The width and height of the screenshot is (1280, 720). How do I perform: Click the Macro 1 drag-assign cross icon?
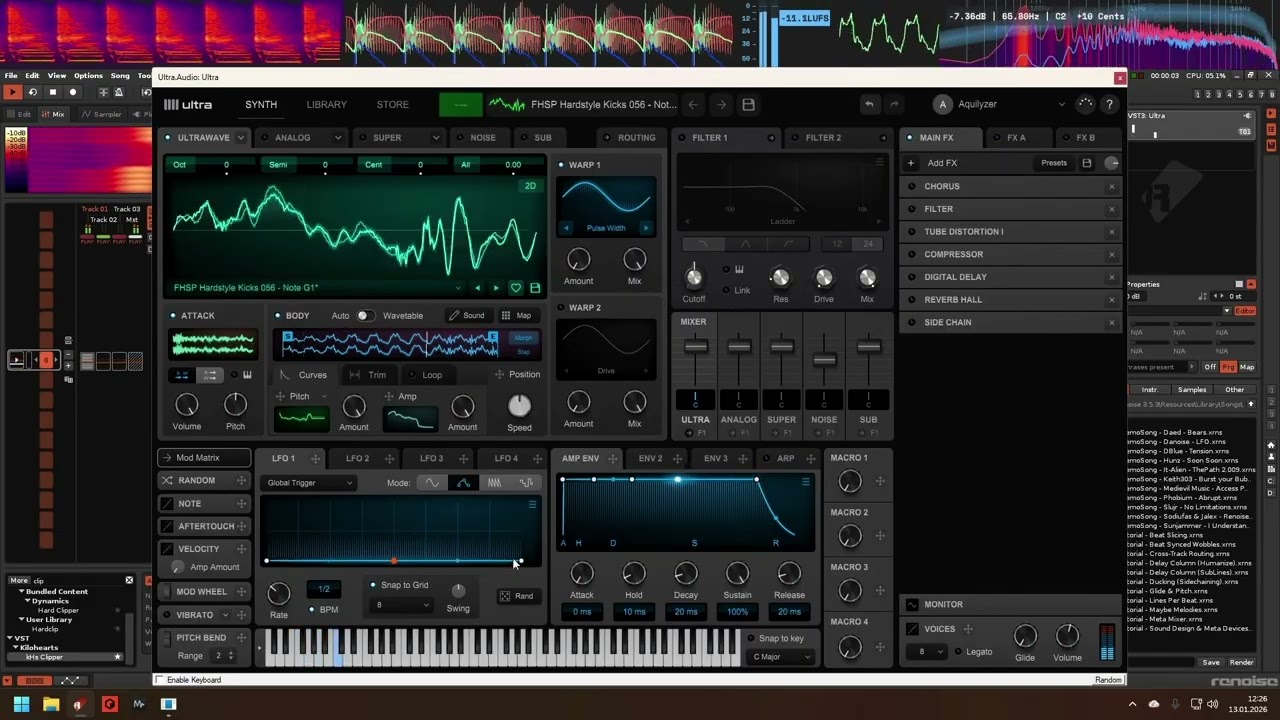click(880, 482)
